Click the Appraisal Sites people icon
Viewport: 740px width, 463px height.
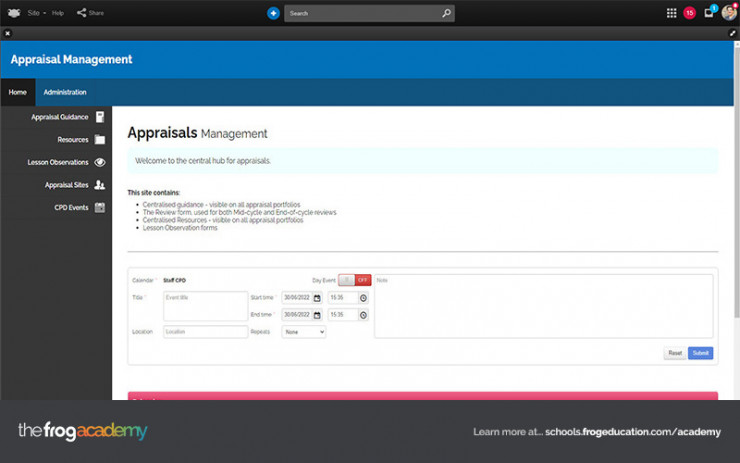(100, 185)
